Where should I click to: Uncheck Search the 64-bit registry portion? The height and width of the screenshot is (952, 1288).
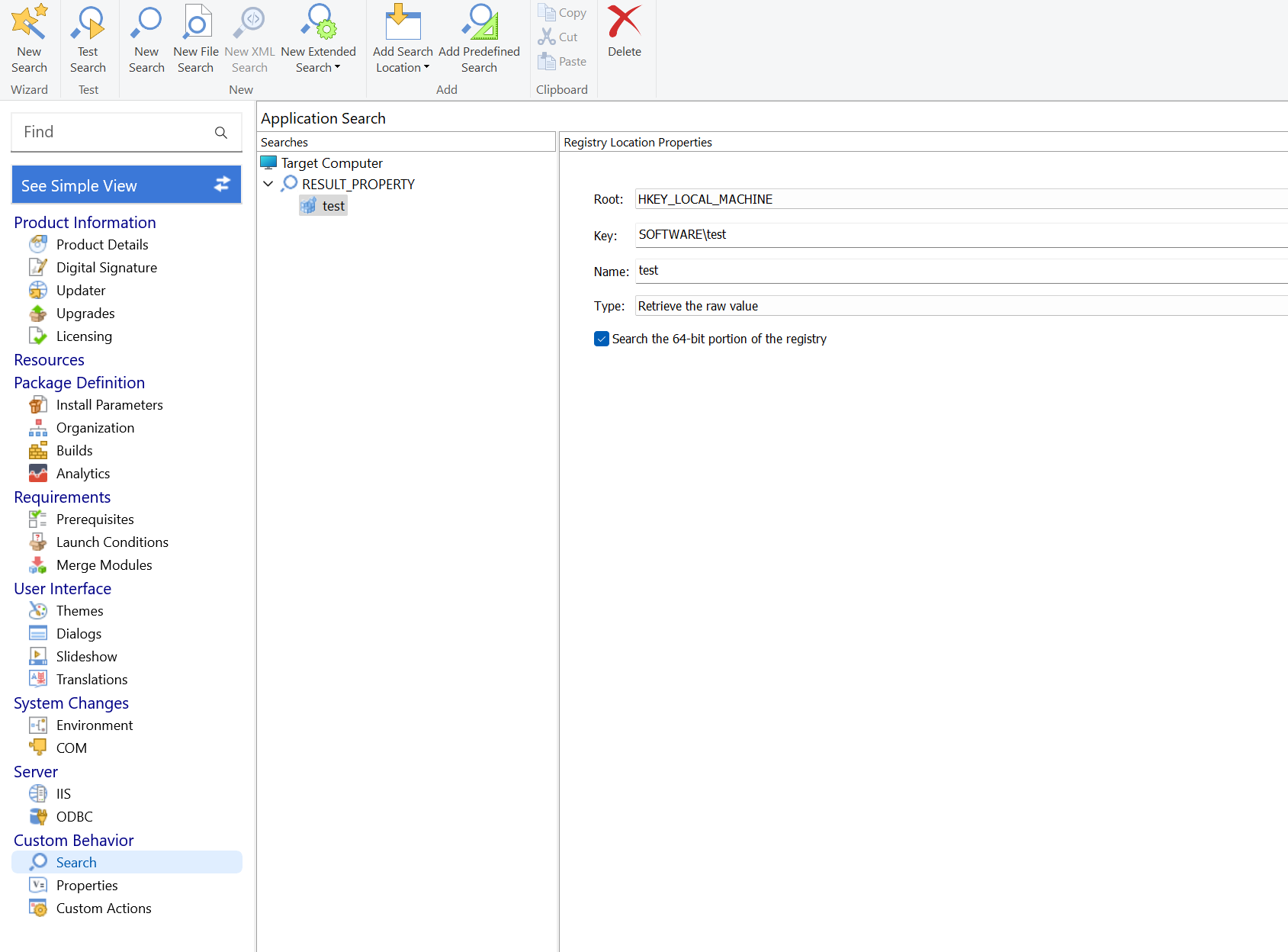click(602, 339)
